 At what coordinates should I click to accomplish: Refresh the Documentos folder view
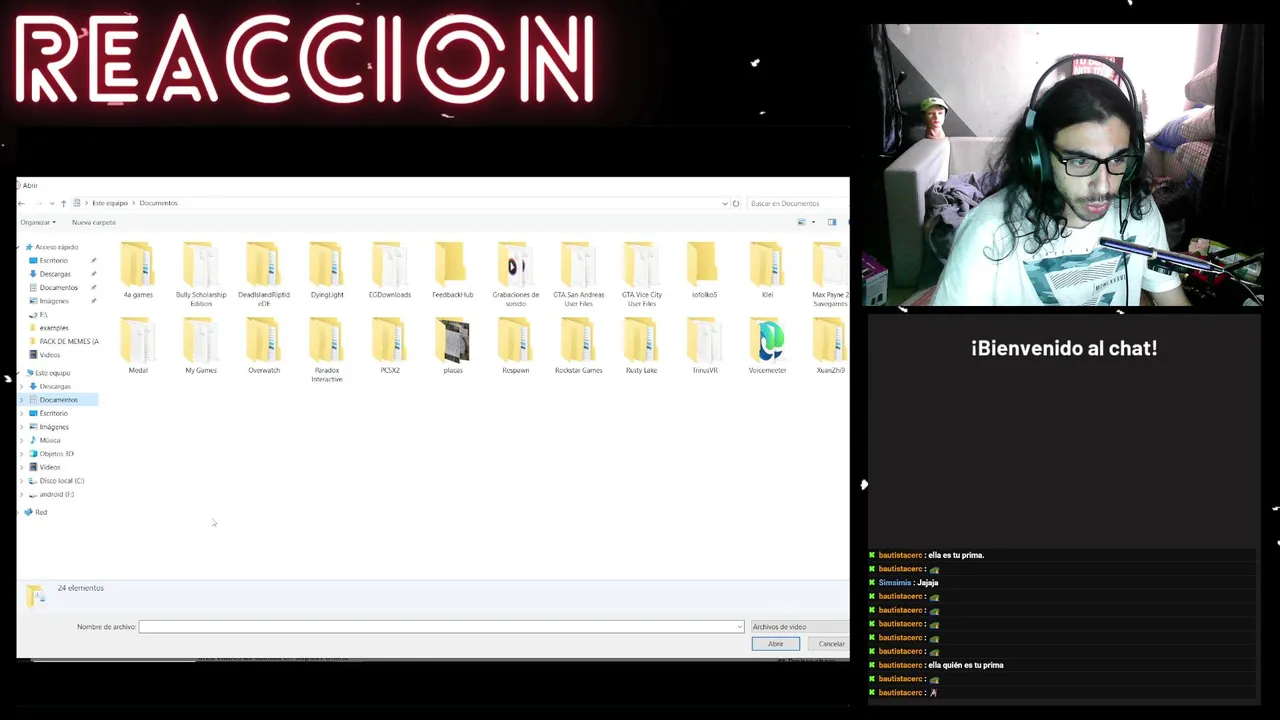[x=736, y=203]
